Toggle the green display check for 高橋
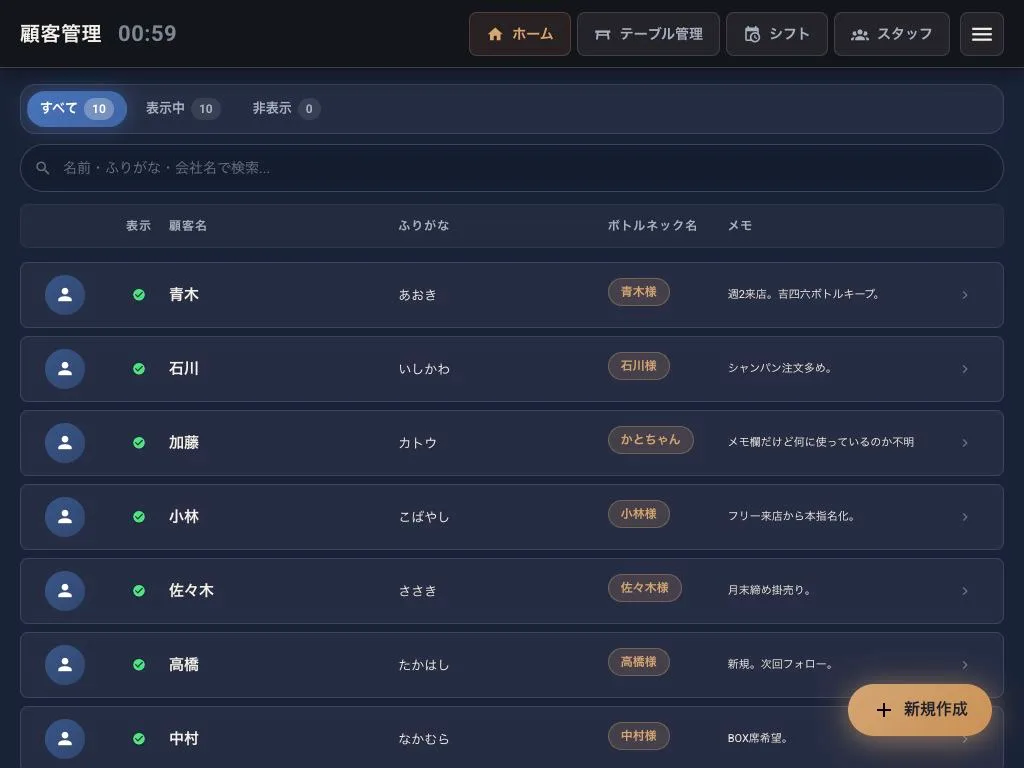The width and height of the screenshot is (1024, 768). coord(138,665)
